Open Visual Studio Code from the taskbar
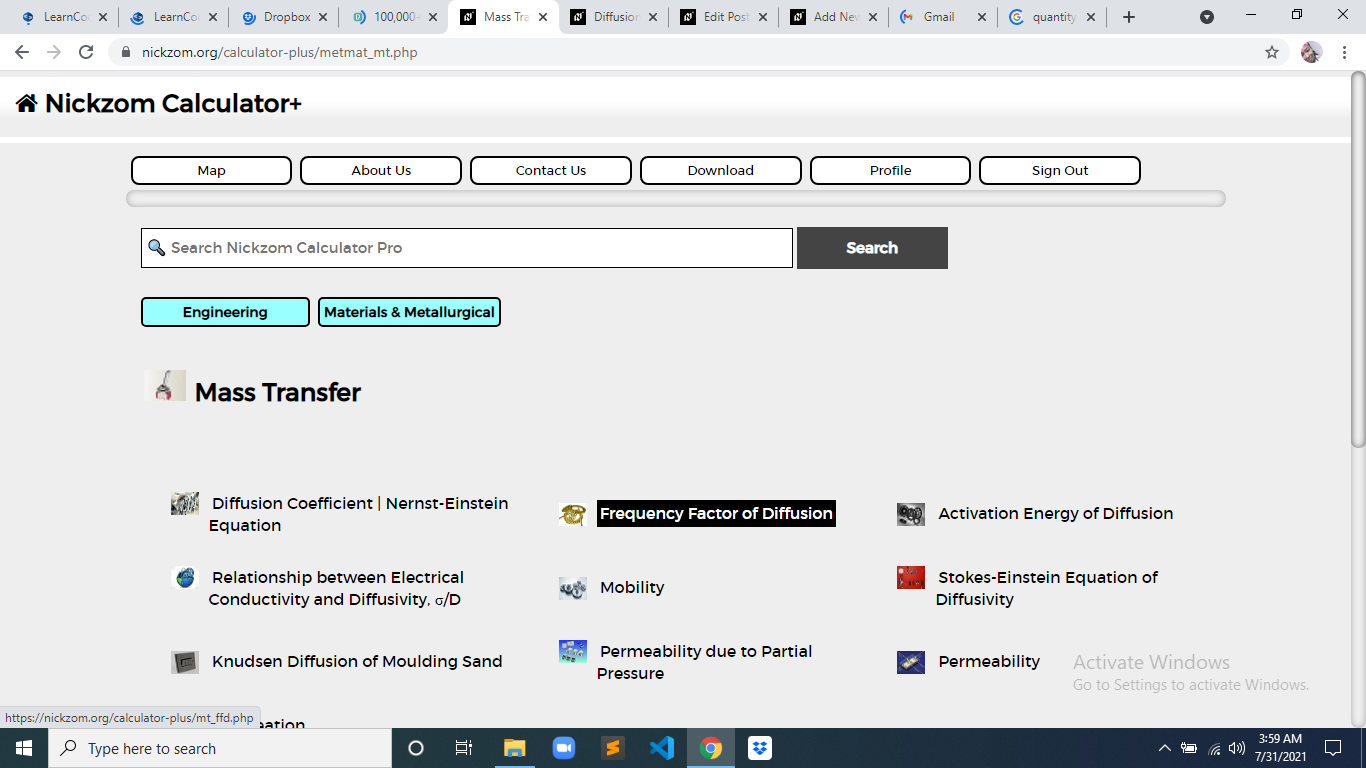Viewport: 1366px width, 768px height. [661, 748]
